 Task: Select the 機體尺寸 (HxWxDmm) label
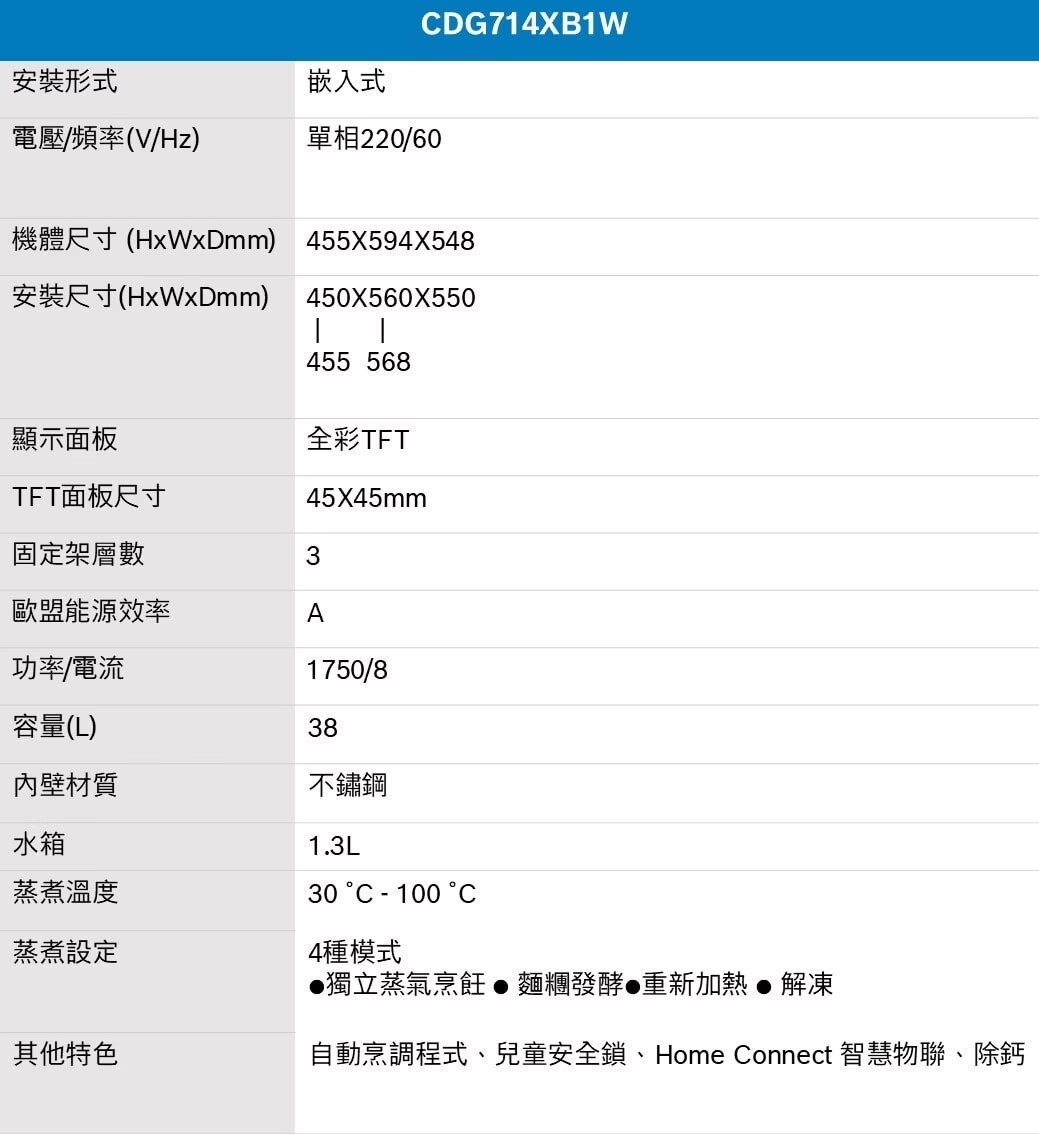pos(144,239)
